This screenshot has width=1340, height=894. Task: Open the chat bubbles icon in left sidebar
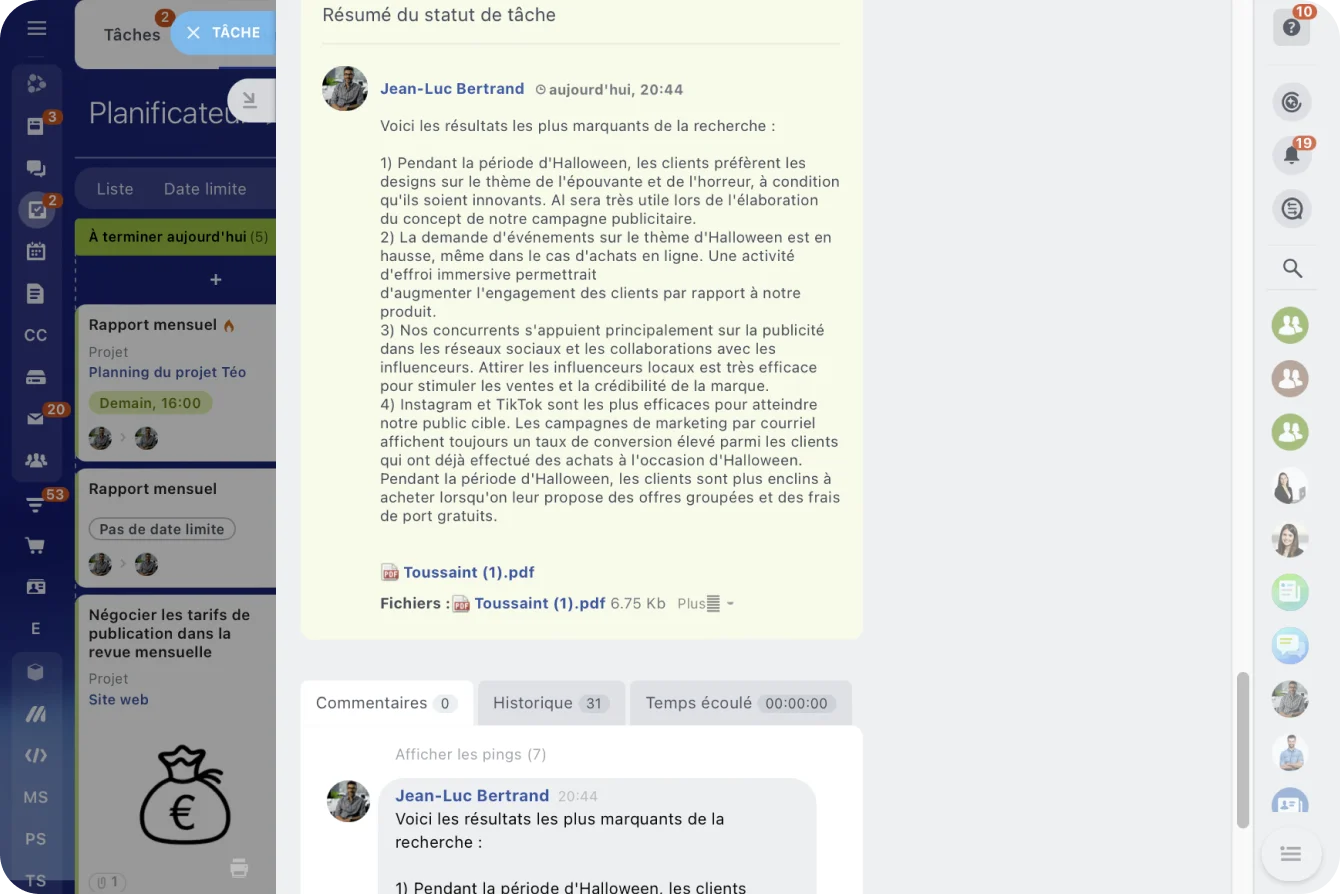[x=36, y=168]
